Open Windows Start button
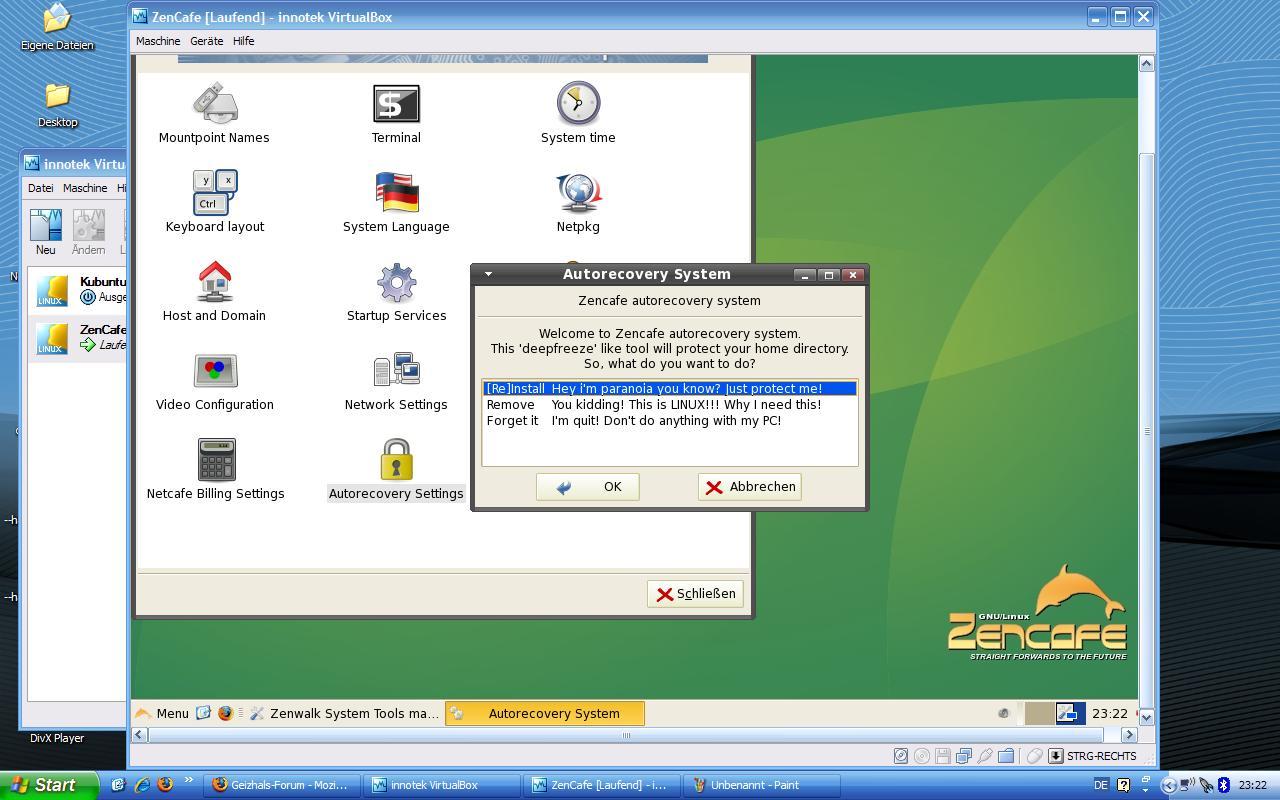 [x=49, y=785]
